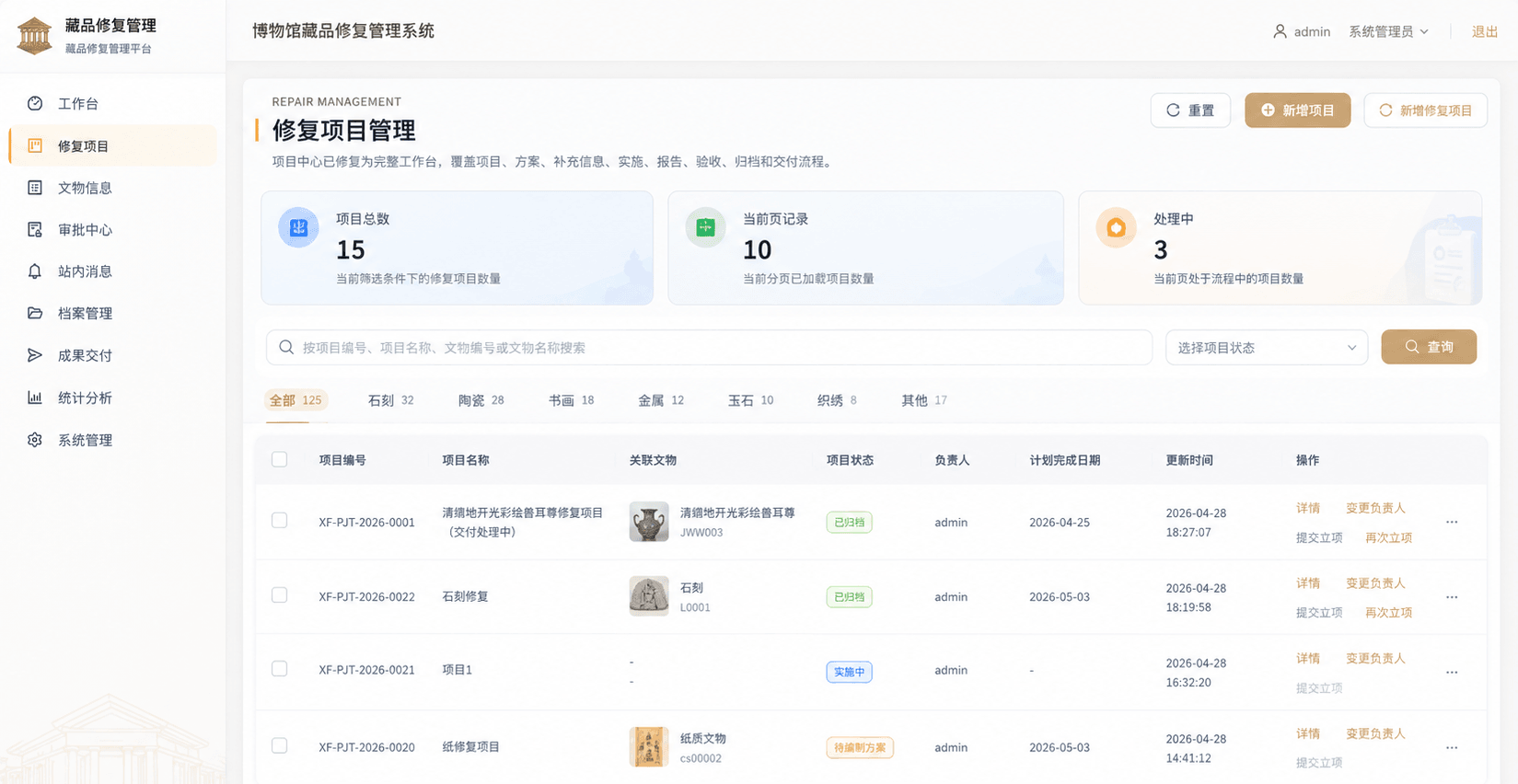Click the 重置 reset button
Viewport: 1518px width, 784px height.
pos(1190,110)
